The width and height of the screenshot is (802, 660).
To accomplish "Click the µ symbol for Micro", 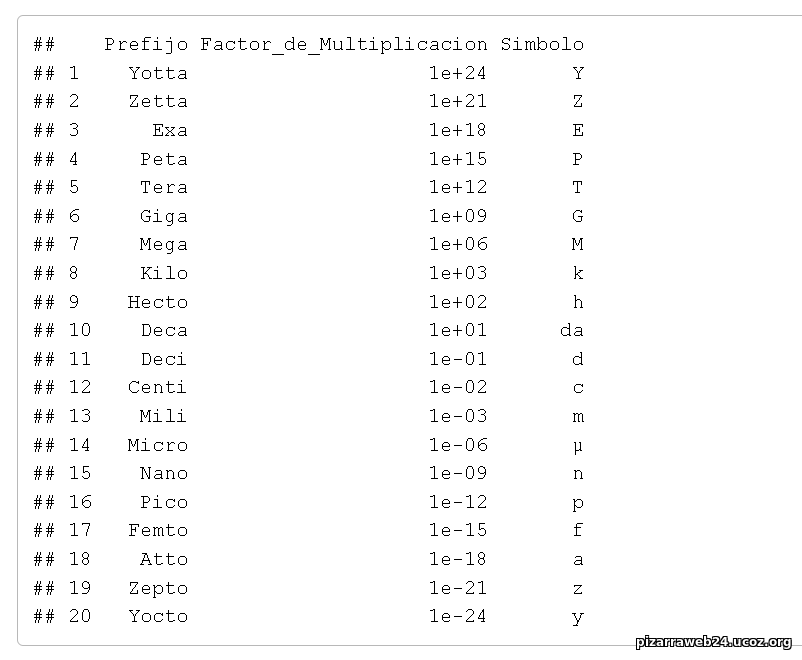I will pos(577,445).
